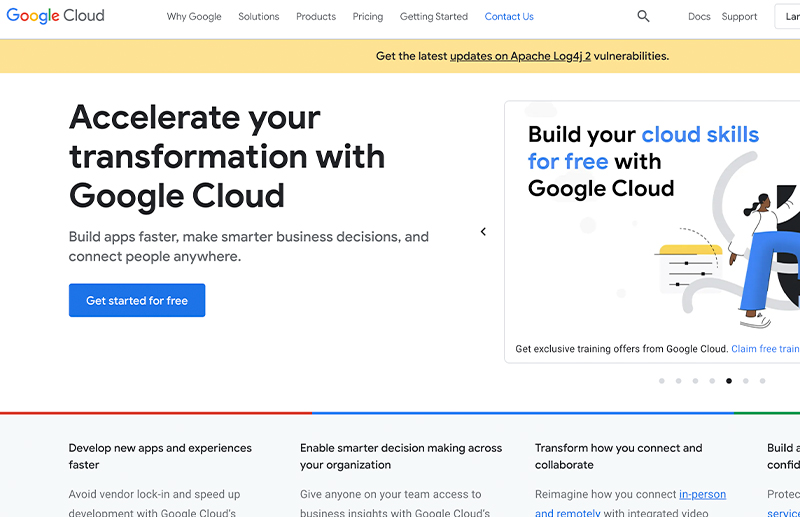Select the third carousel dot
The image size is (800, 517).
695,381
